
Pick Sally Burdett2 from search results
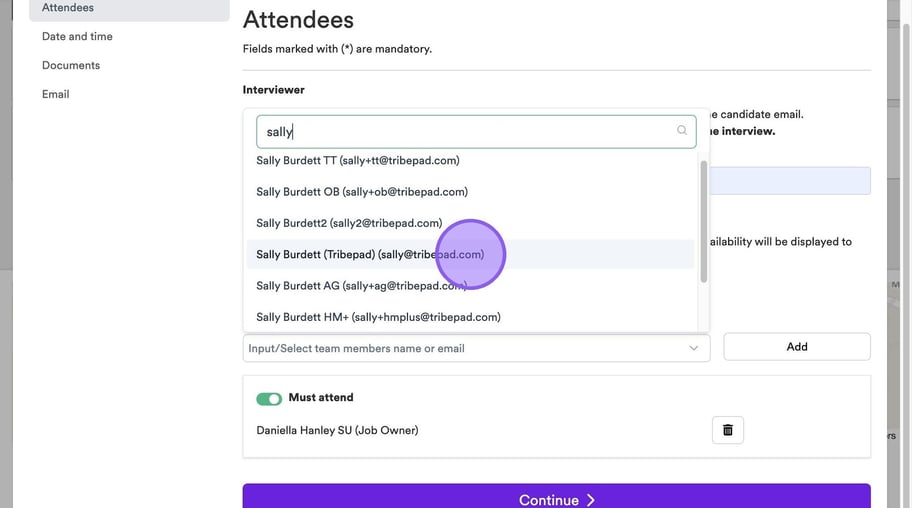(349, 223)
